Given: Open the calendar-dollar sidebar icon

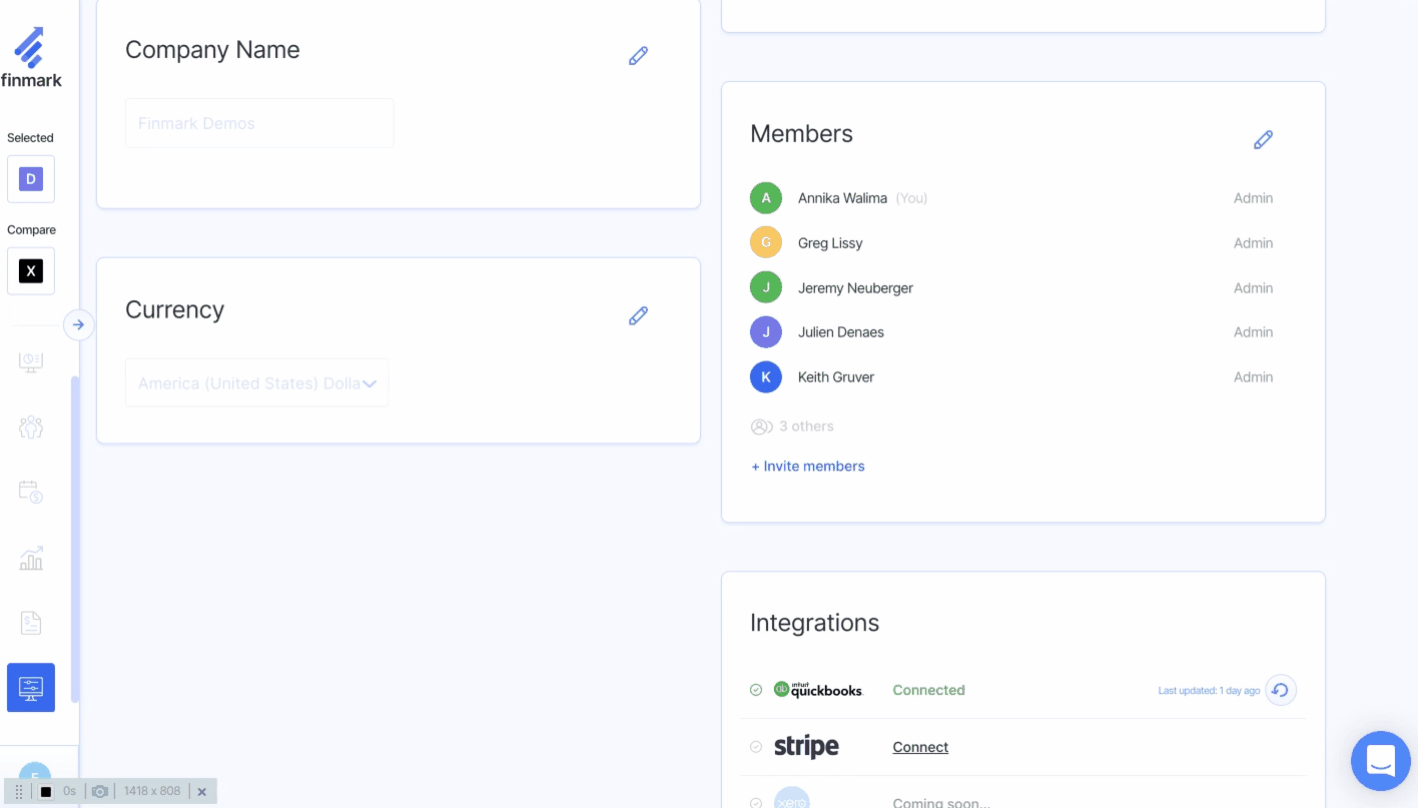Looking at the screenshot, I should pos(31,491).
